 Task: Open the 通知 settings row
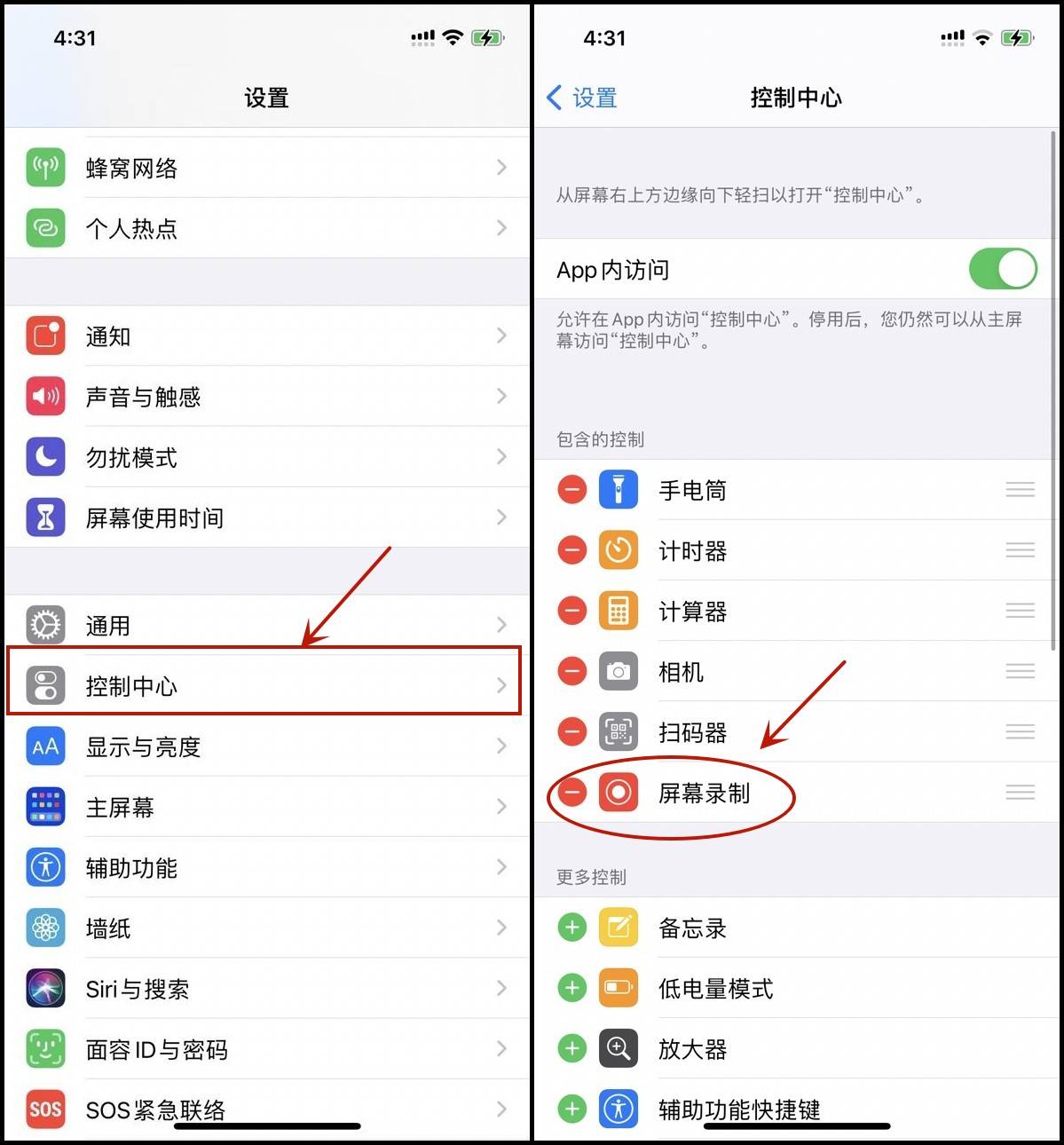click(266, 336)
